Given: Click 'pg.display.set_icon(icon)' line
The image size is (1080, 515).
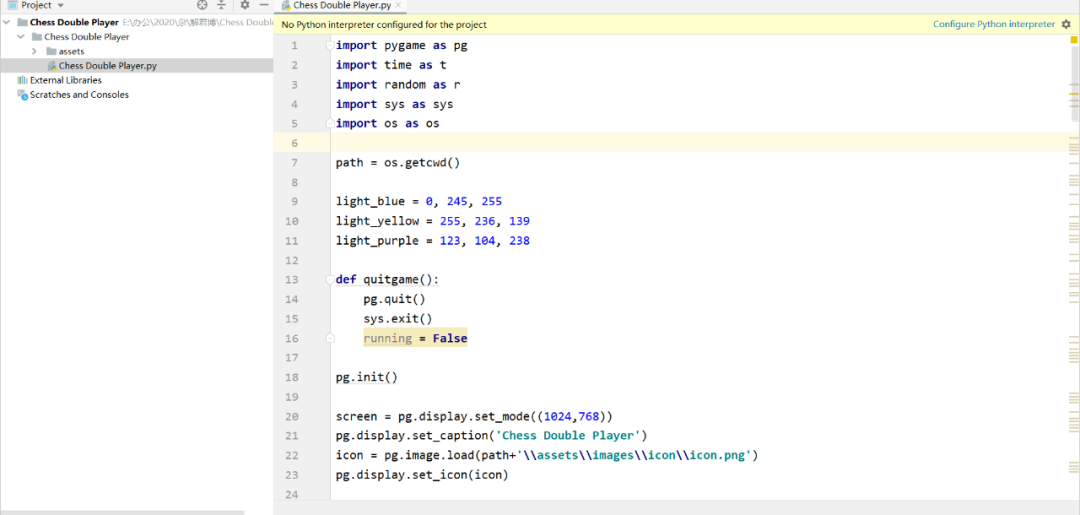Looking at the screenshot, I should coord(422,475).
